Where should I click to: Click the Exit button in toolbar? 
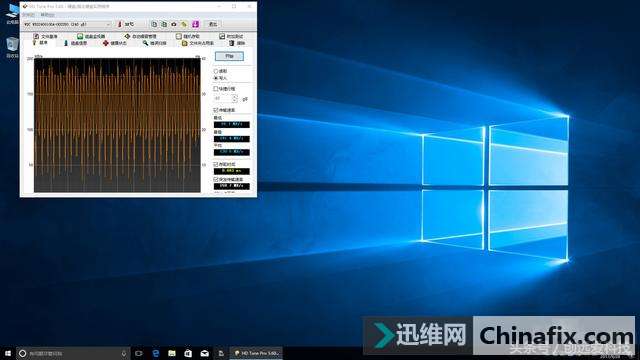tap(213, 24)
